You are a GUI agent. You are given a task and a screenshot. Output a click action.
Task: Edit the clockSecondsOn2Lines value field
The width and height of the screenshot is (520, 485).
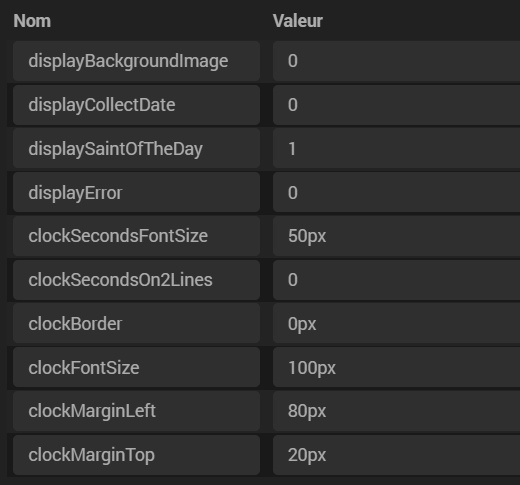(396, 280)
